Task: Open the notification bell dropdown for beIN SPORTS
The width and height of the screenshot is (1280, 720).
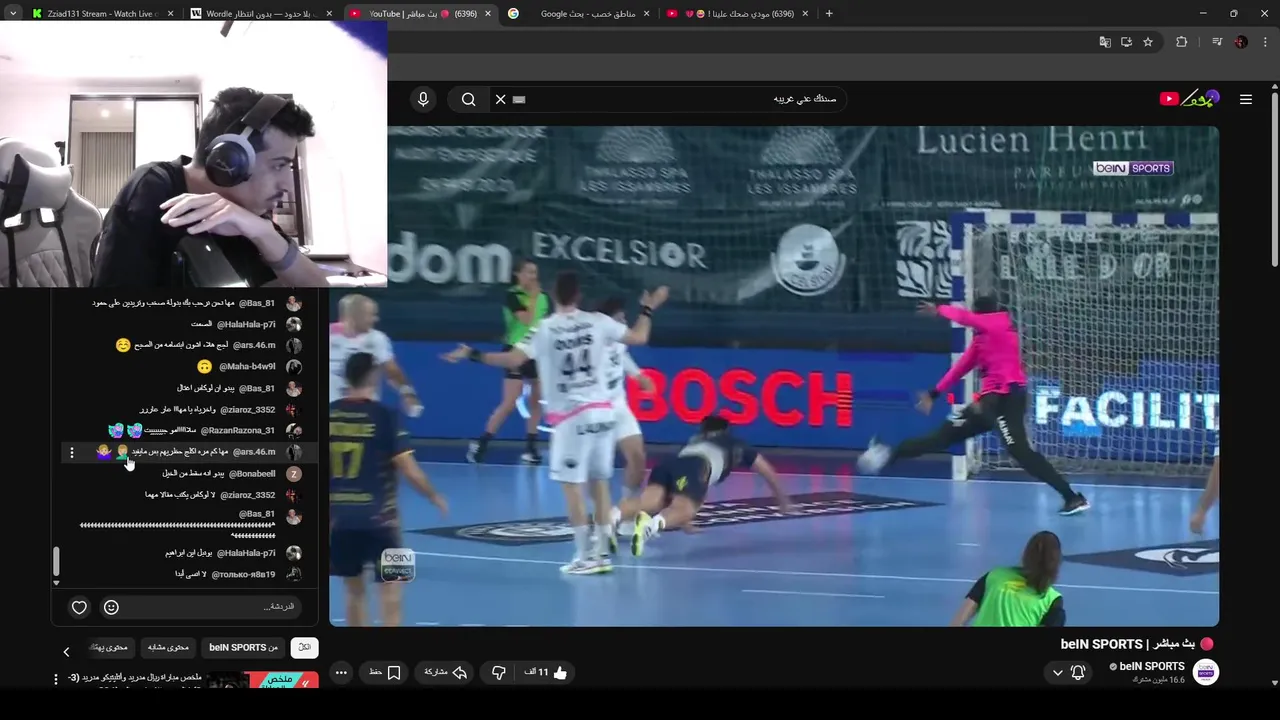Action: pos(1068,673)
